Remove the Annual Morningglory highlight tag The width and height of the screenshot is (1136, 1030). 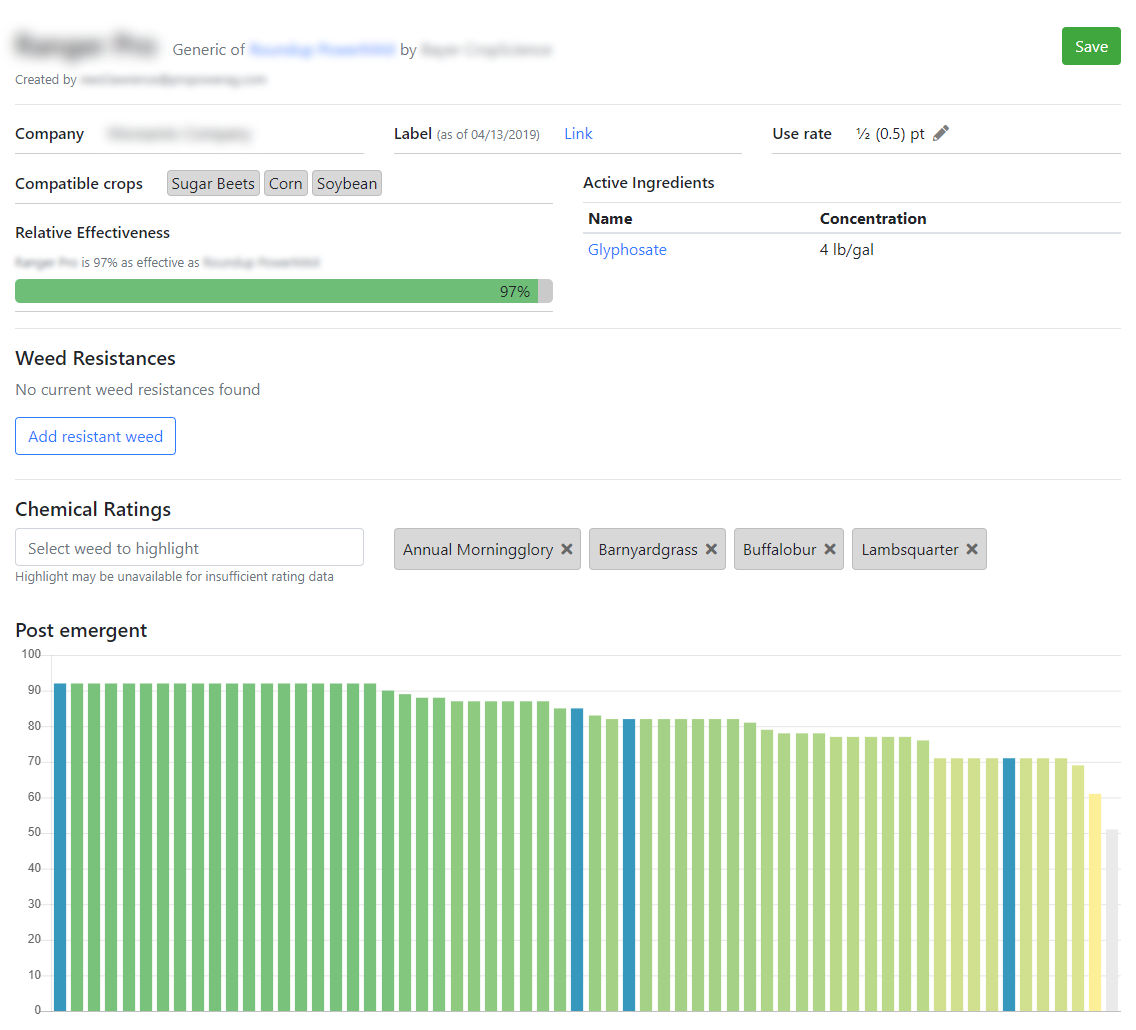pos(567,549)
